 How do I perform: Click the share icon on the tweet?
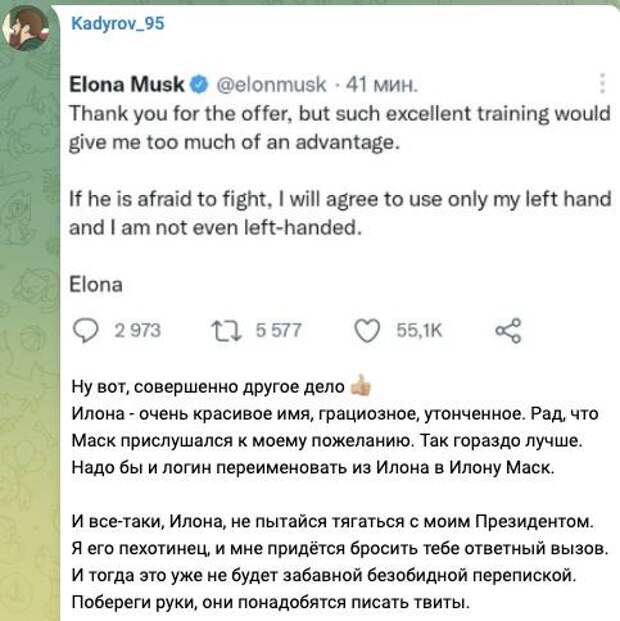point(508,330)
